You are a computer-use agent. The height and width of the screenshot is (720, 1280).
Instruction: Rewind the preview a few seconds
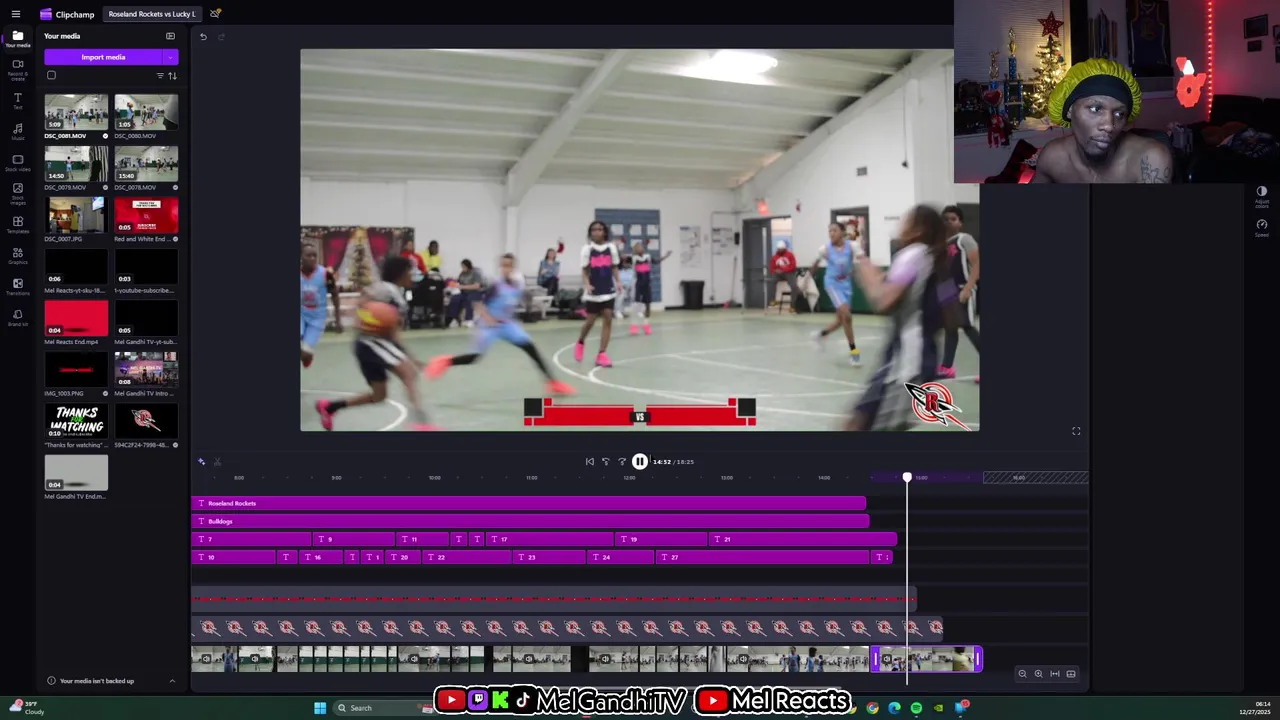click(605, 461)
